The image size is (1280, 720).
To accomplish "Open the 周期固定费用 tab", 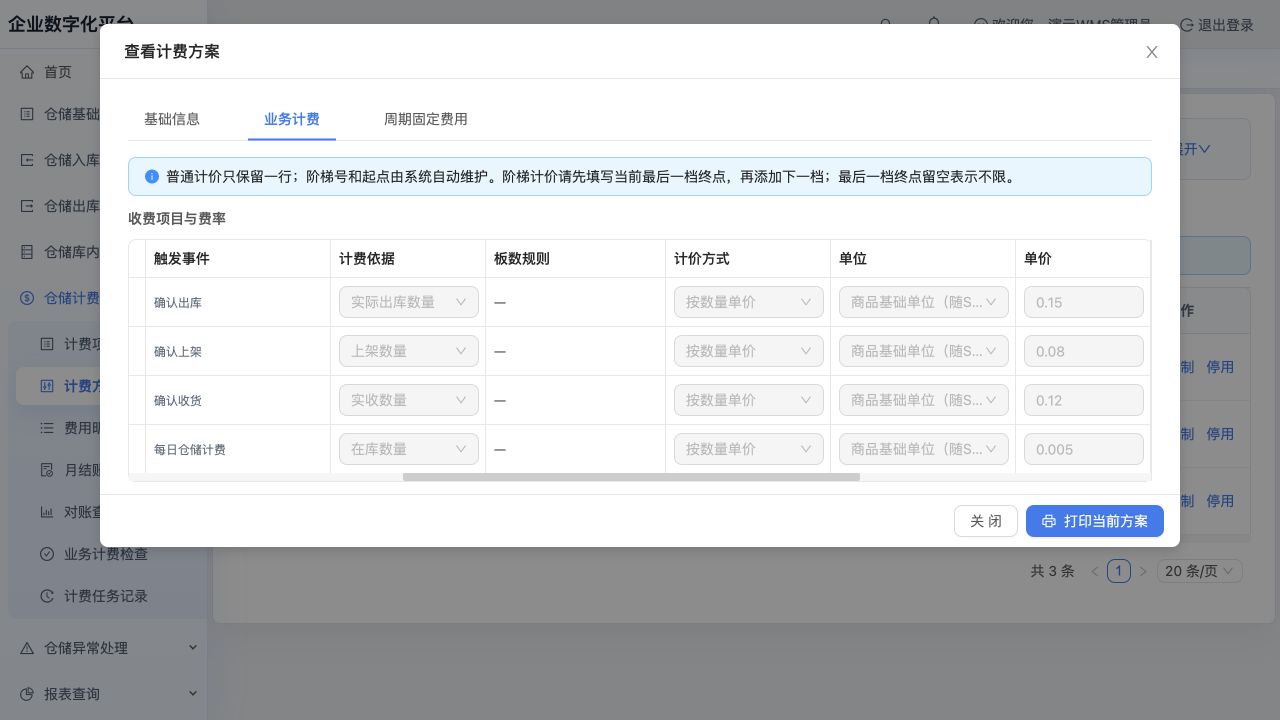I will [426, 119].
